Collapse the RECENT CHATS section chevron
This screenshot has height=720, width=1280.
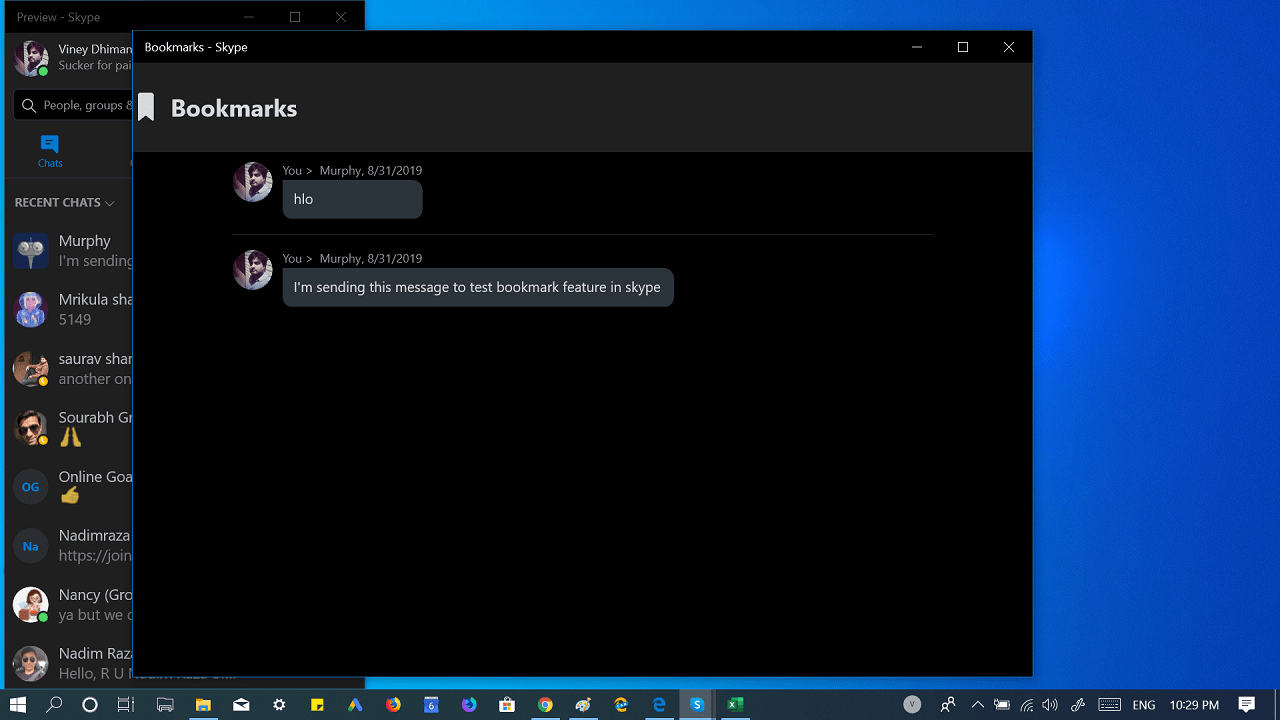pos(110,203)
